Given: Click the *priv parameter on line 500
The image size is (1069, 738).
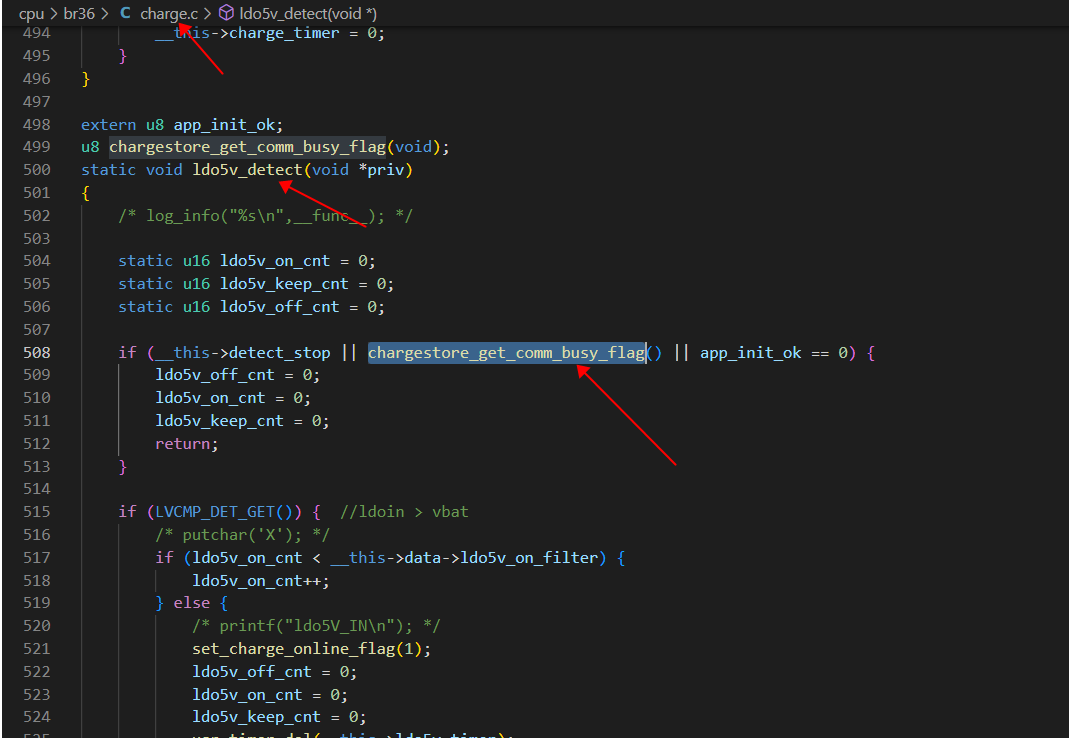Looking at the screenshot, I should coord(381,170).
